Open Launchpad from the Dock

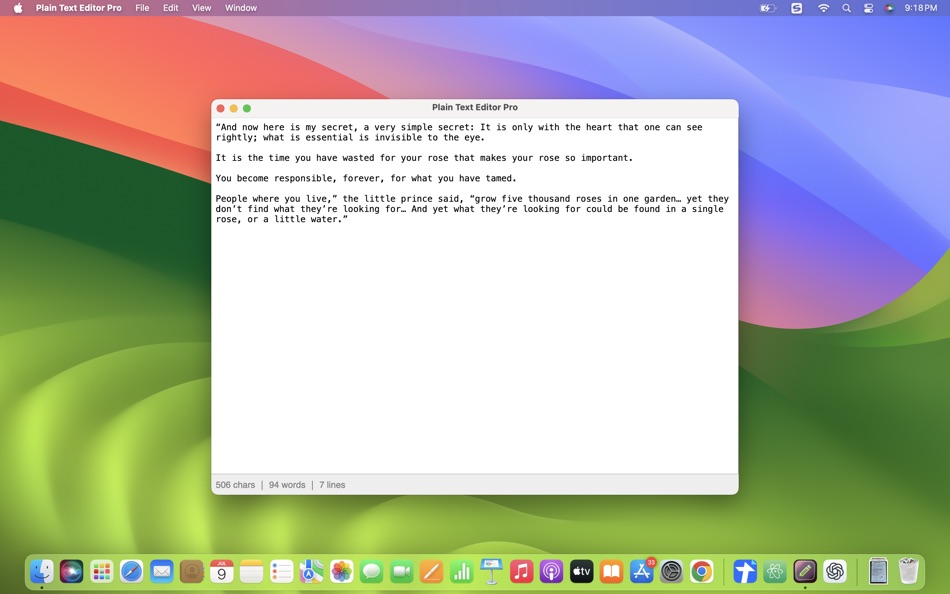(102, 571)
